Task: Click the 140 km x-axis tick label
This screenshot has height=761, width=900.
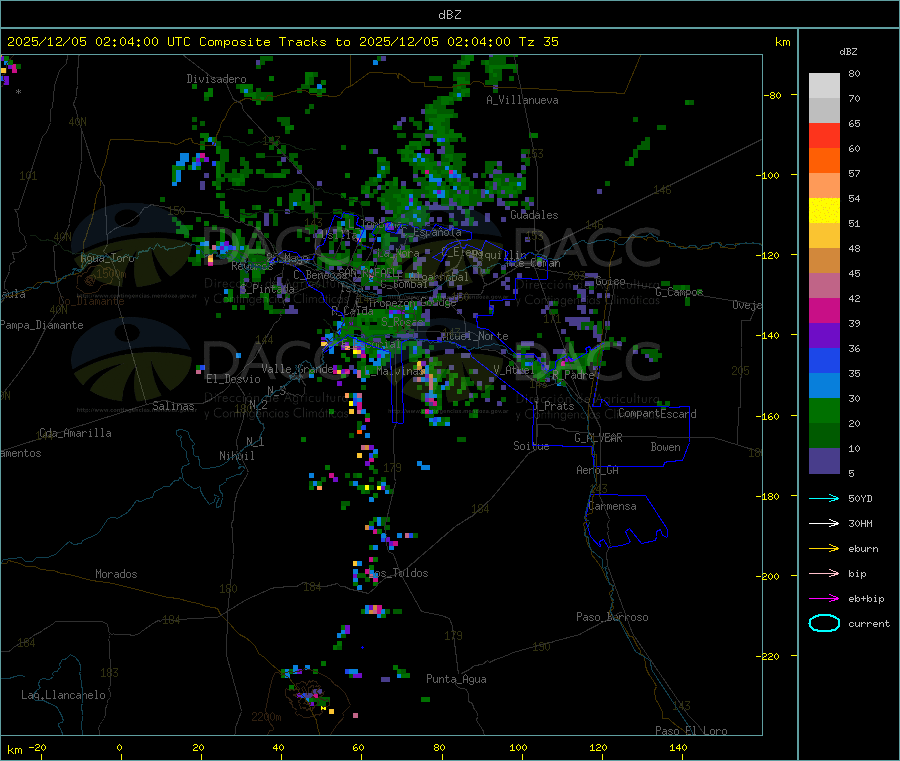Action: 678,747
